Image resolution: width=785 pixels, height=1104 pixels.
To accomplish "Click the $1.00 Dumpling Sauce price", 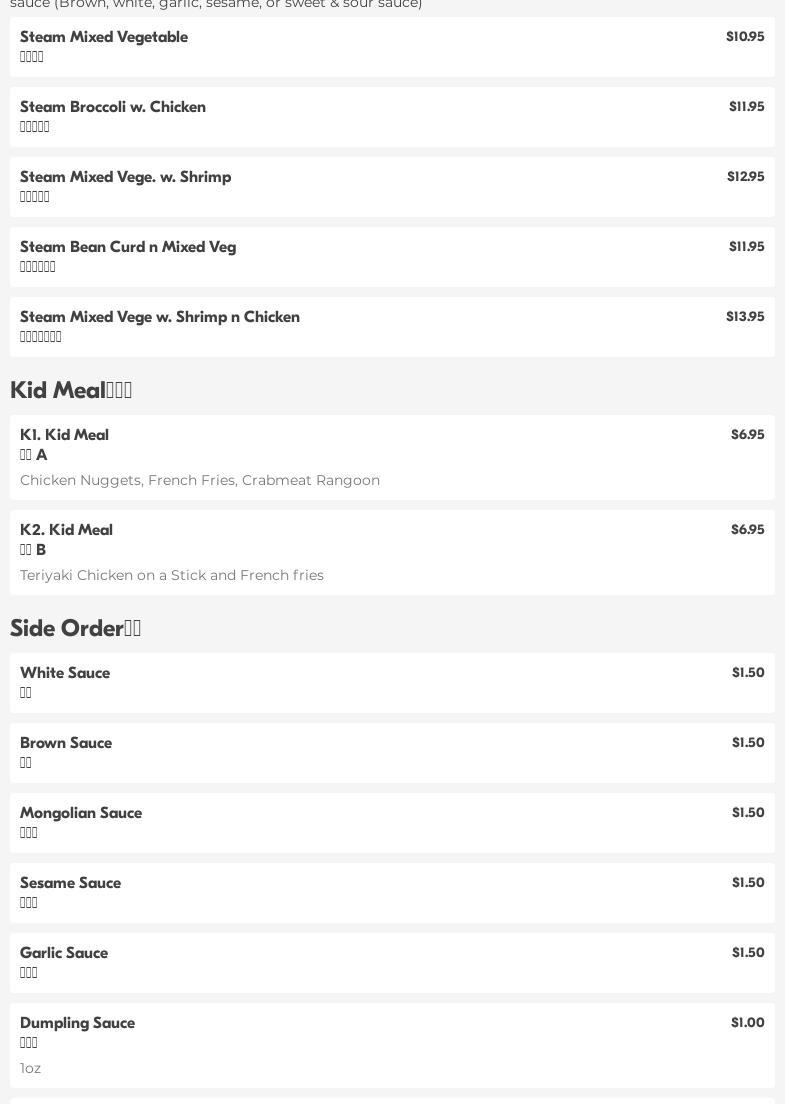I will click(x=748, y=1022).
